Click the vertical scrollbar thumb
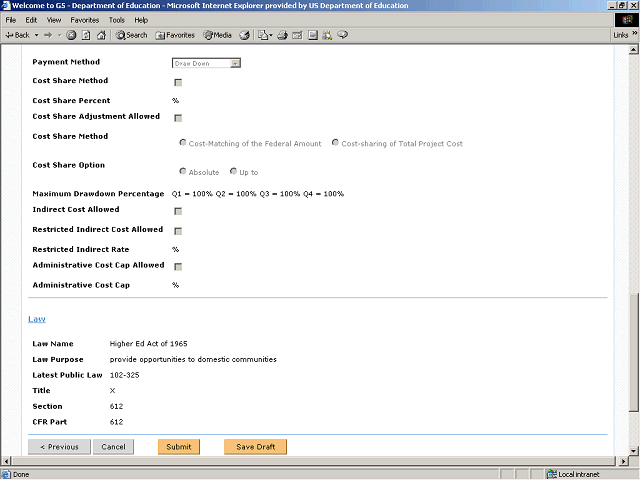 click(633, 353)
